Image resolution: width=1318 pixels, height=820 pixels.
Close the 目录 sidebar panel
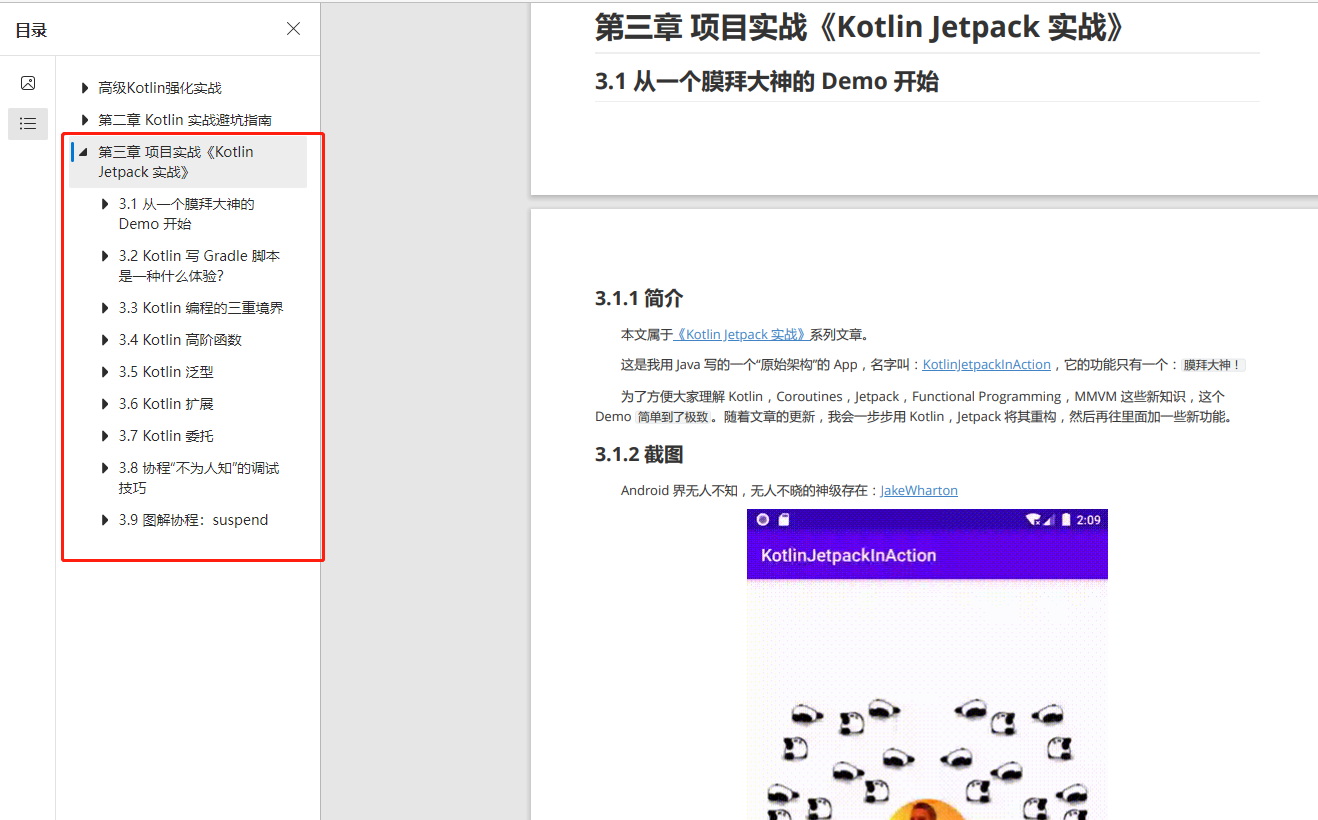[293, 29]
